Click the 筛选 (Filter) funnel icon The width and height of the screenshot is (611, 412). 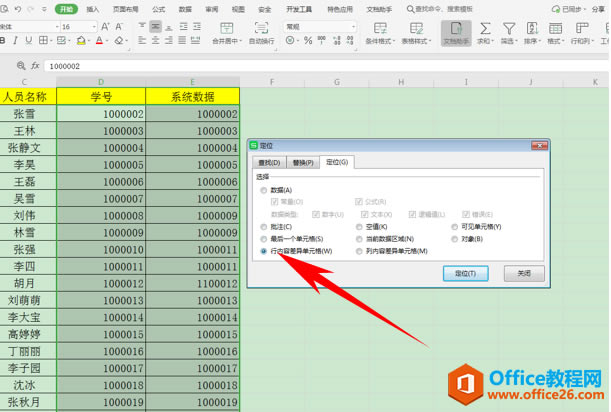click(510, 28)
